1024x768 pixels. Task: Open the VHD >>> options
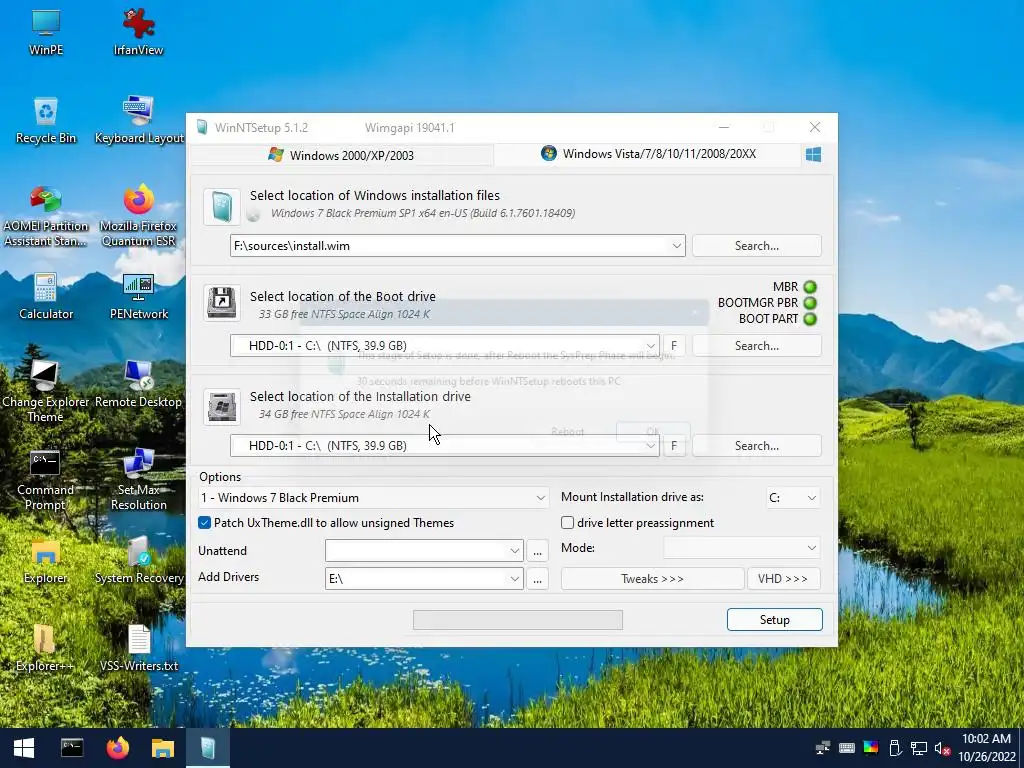(784, 579)
